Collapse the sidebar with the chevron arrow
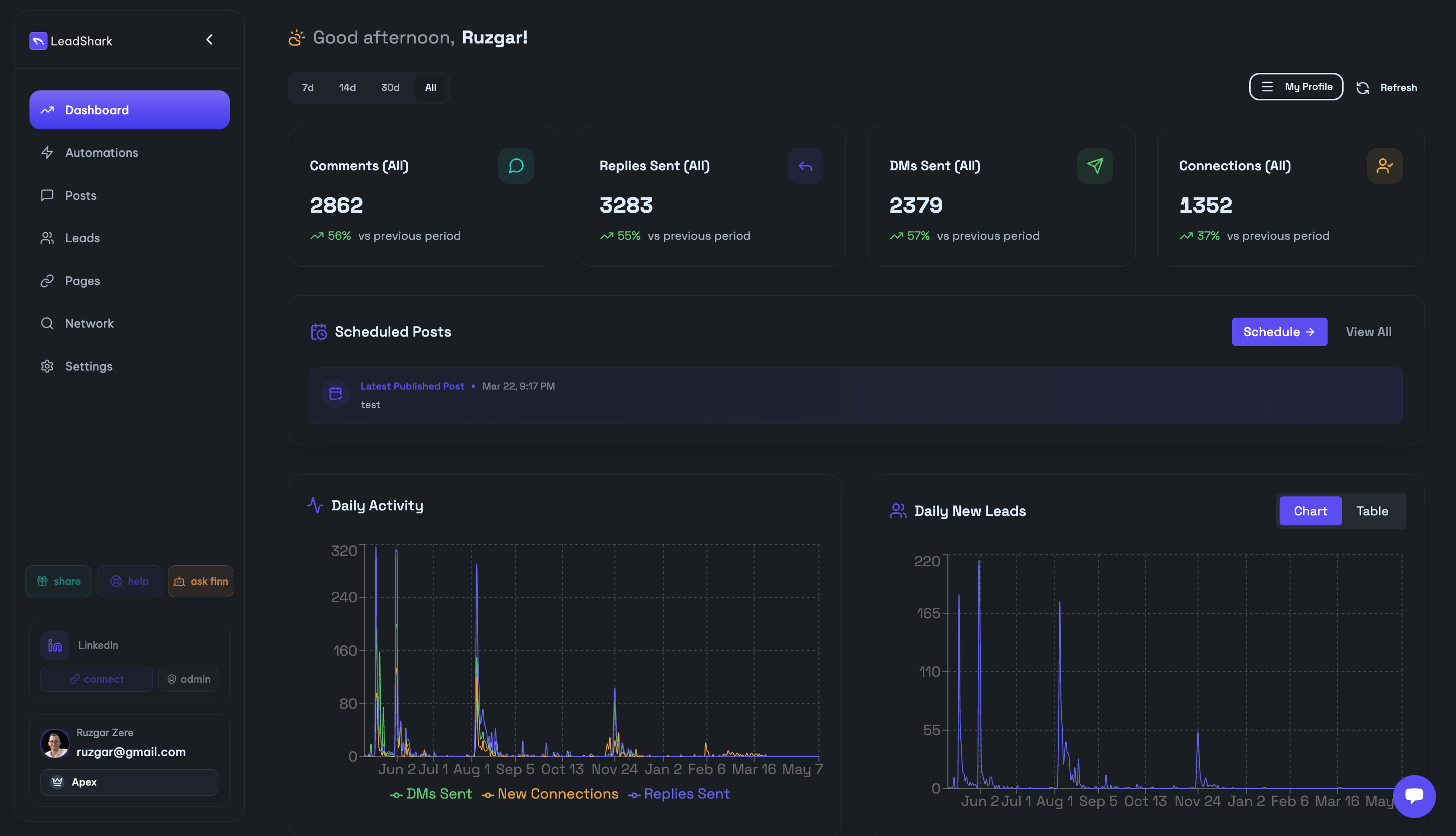This screenshot has width=1456, height=836. click(210, 39)
